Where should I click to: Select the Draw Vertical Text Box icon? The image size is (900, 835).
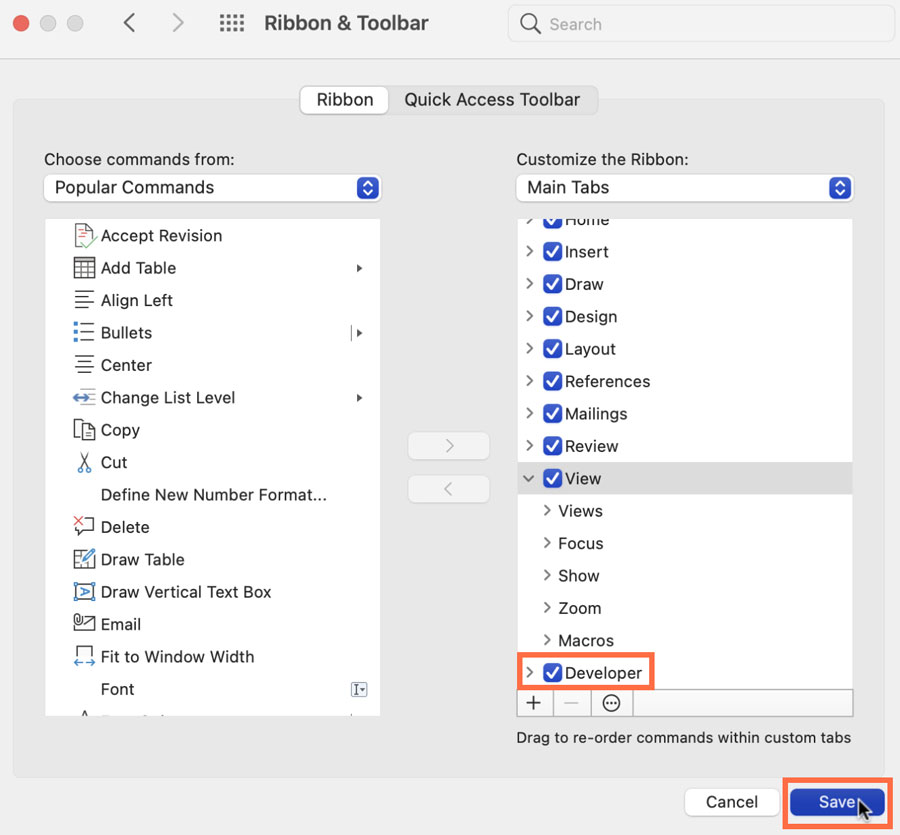(x=85, y=591)
